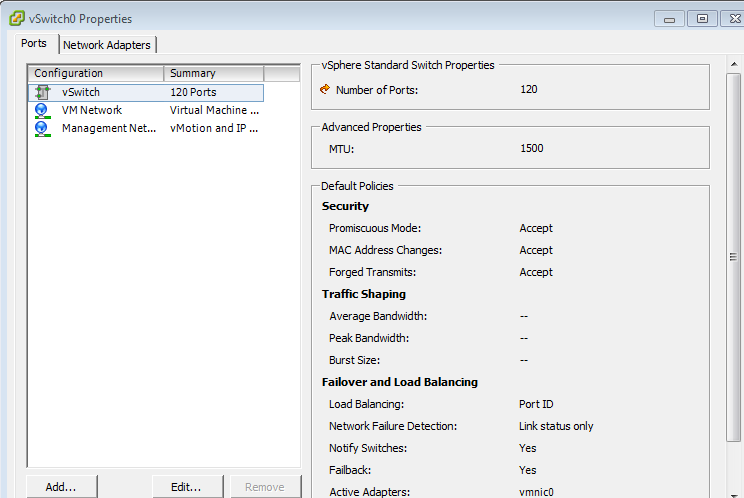Image resolution: width=744 pixels, height=498 pixels.
Task: Click the vMotion and IP ... summary cell
Action: [214, 128]
